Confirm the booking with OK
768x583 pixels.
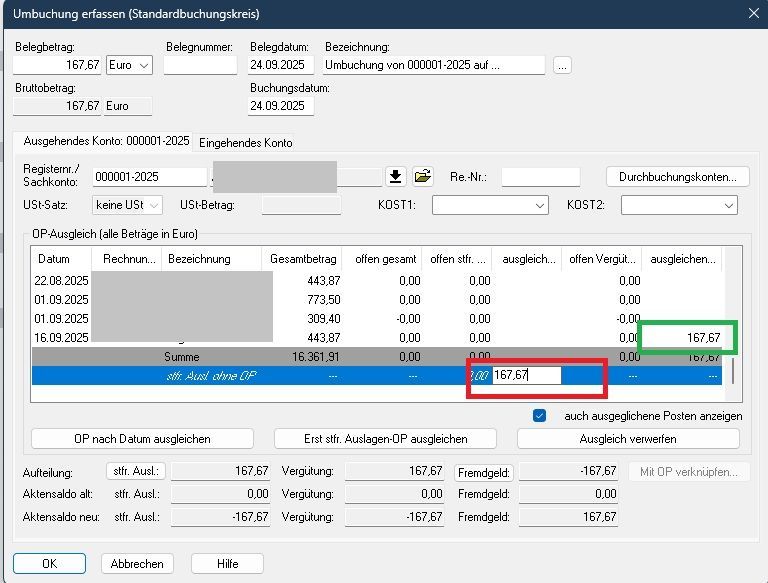pos(49,563)
